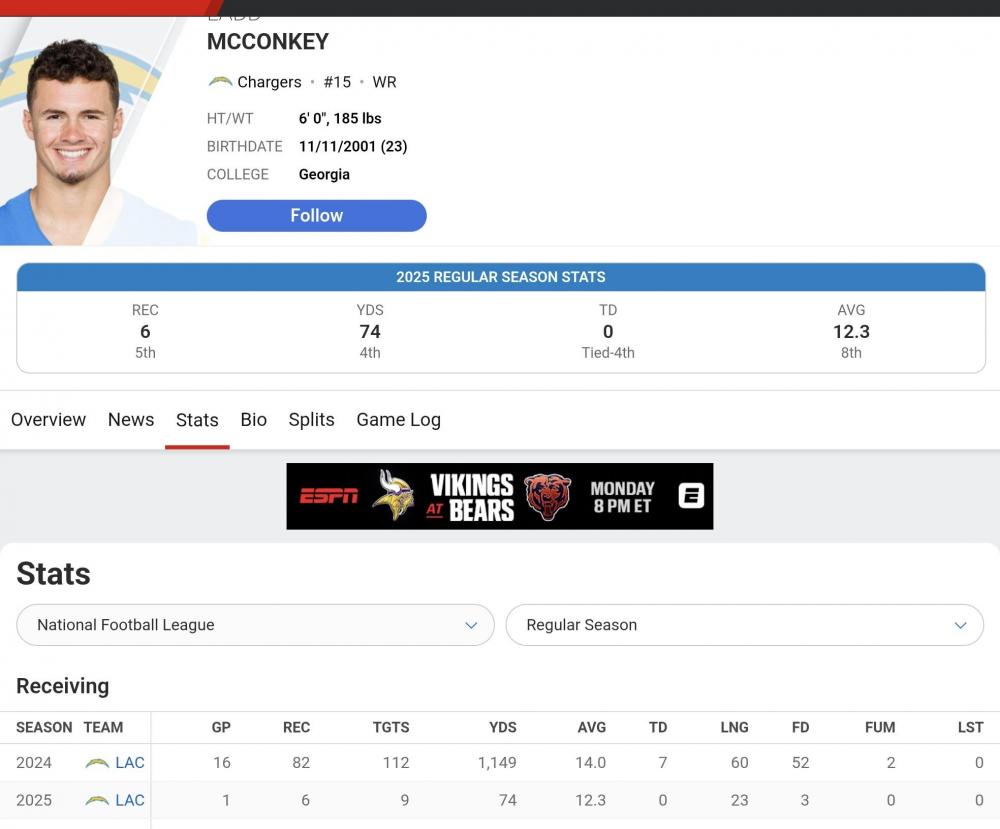The width and height of the screenshot is (1000, 829).
Task: Open the National Football League dropdown
Action: (x=255, y=625)
